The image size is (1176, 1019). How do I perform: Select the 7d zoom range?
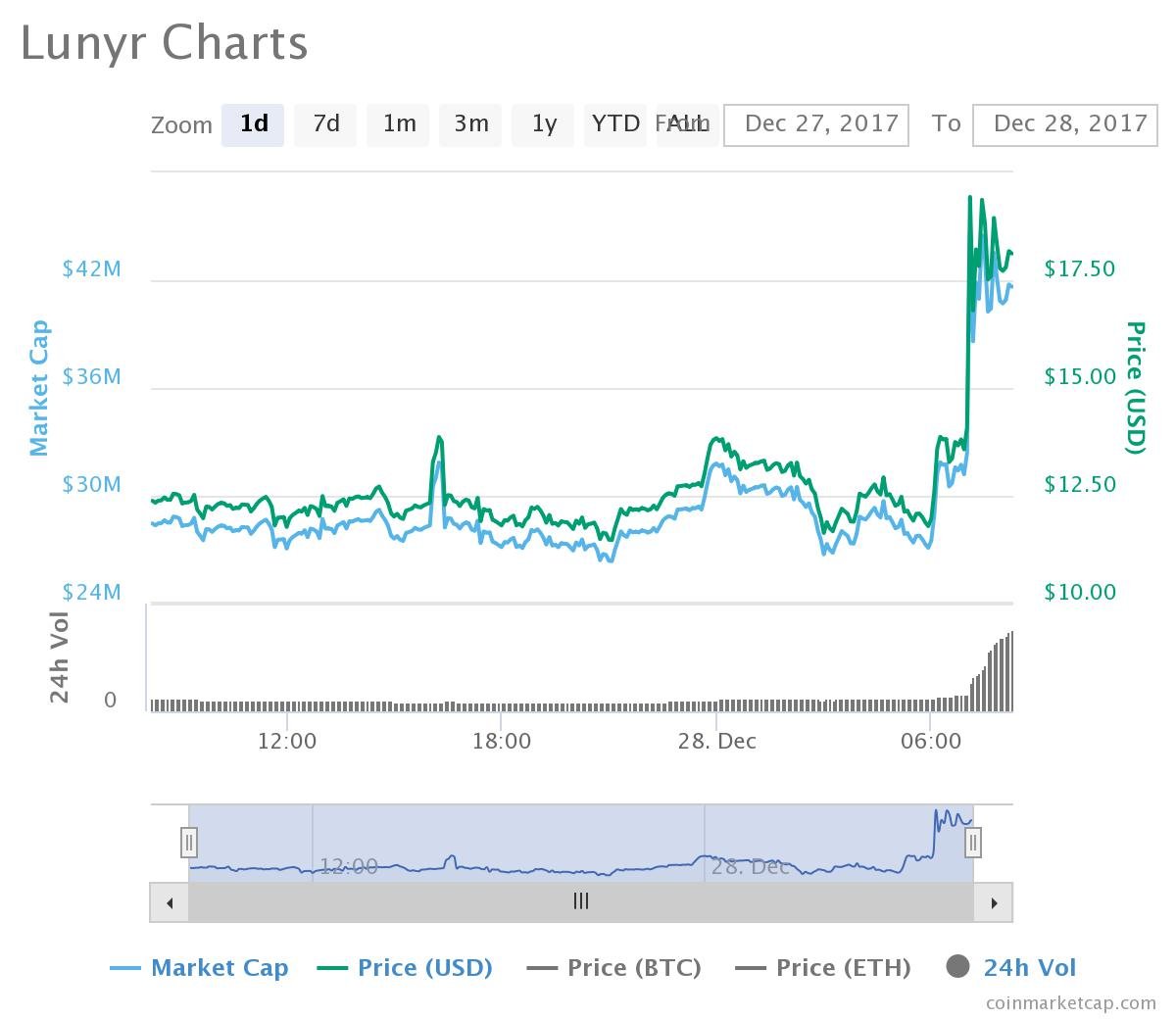[x=325, y=125]
